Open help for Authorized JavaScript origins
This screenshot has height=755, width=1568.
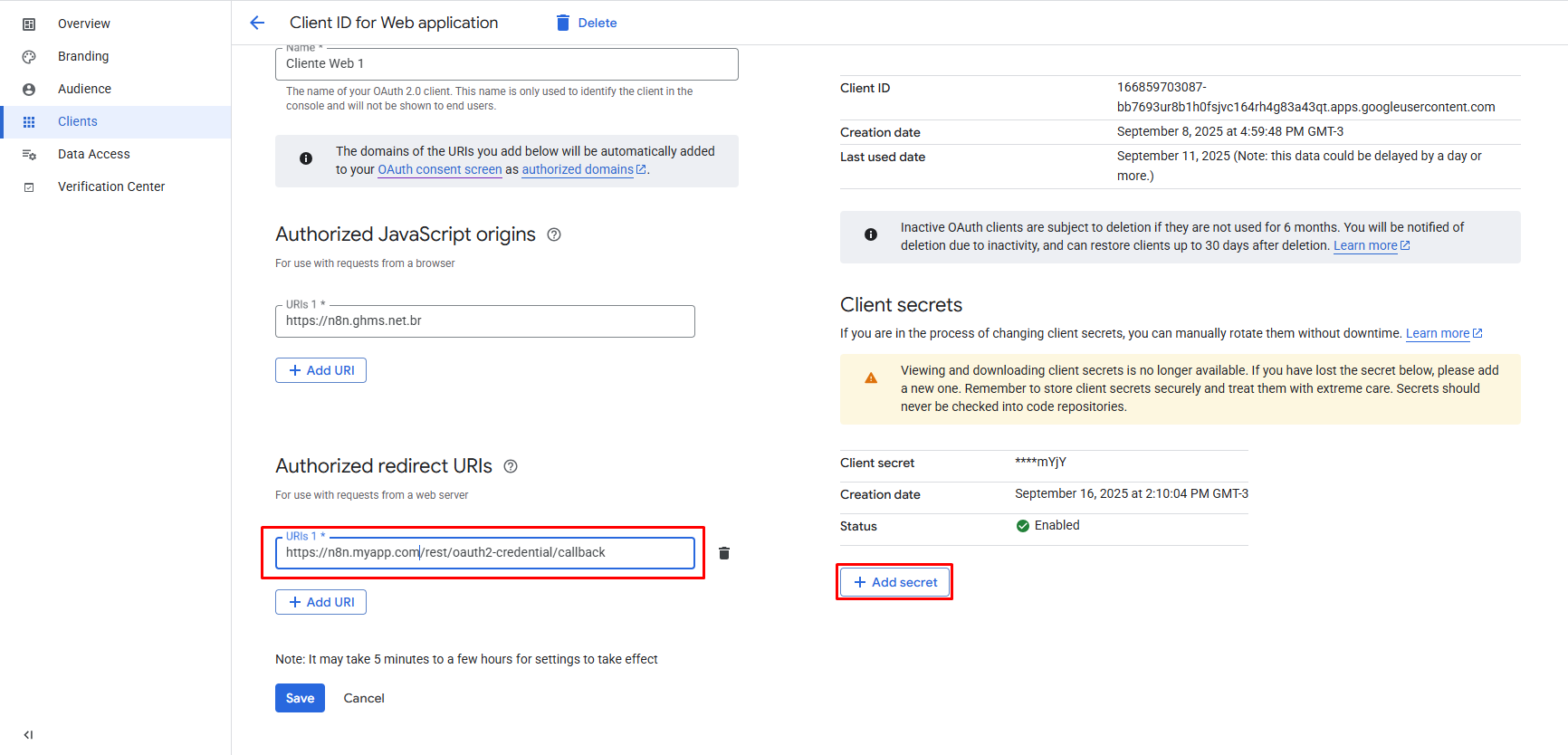pyautogui.click(x=554, y=234)
